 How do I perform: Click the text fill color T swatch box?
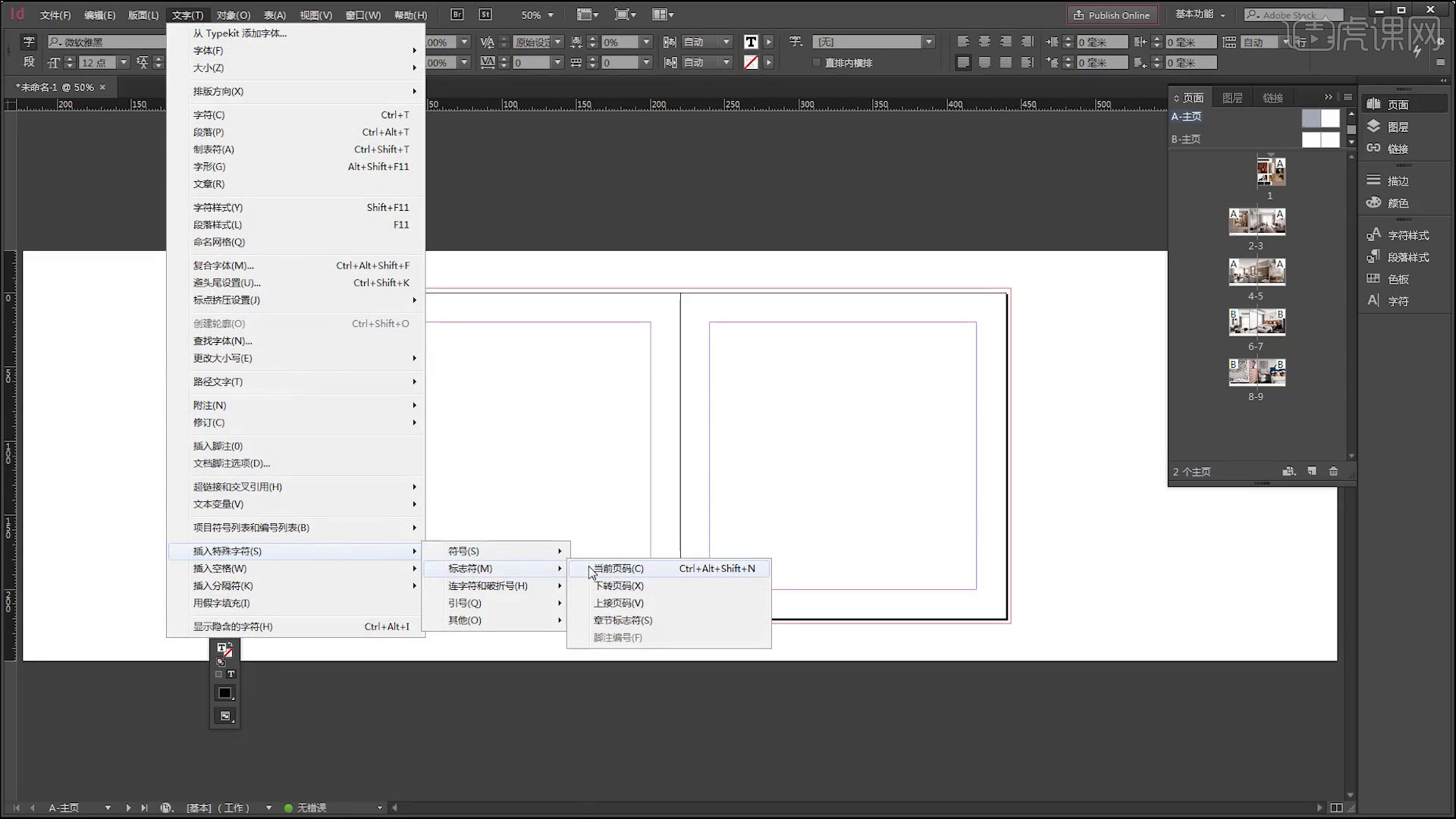click(x=751, y=42)
